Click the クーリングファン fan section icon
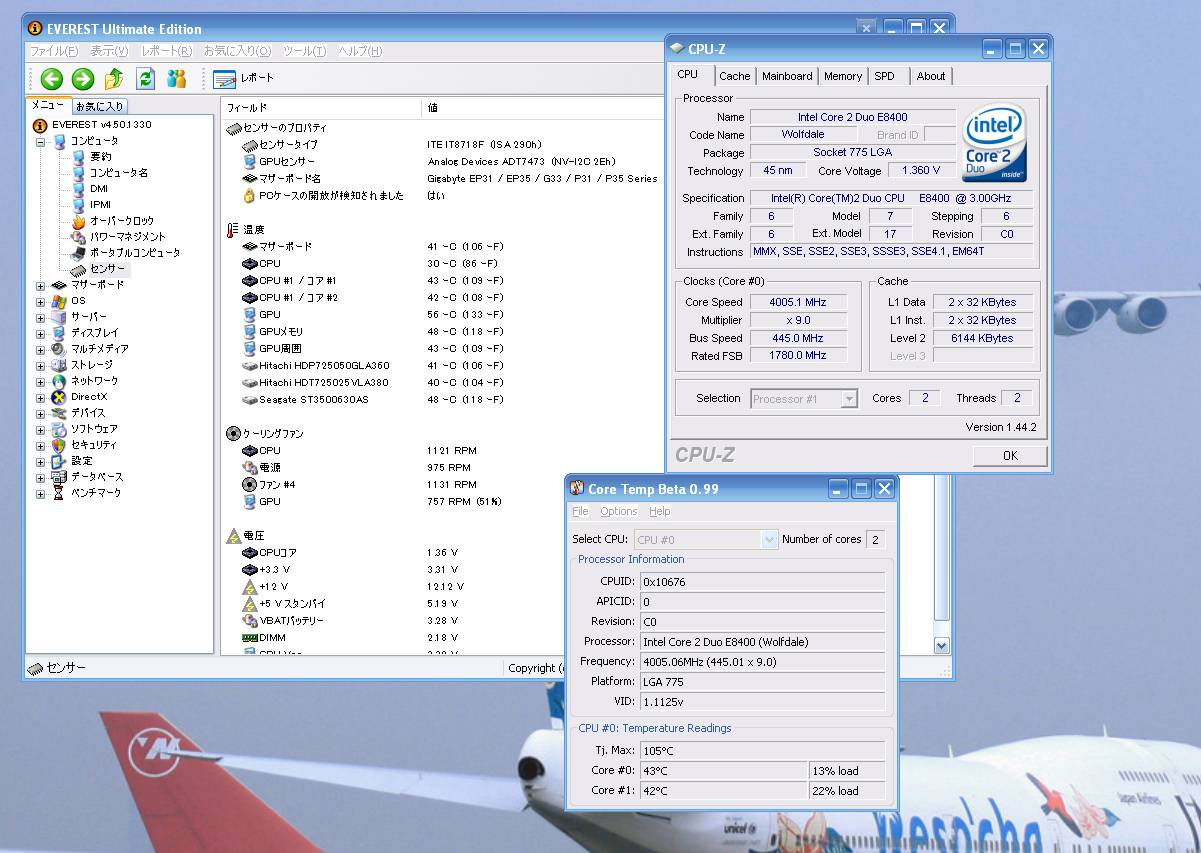The height and width of the screenshot is (853, 1201). 233,434
